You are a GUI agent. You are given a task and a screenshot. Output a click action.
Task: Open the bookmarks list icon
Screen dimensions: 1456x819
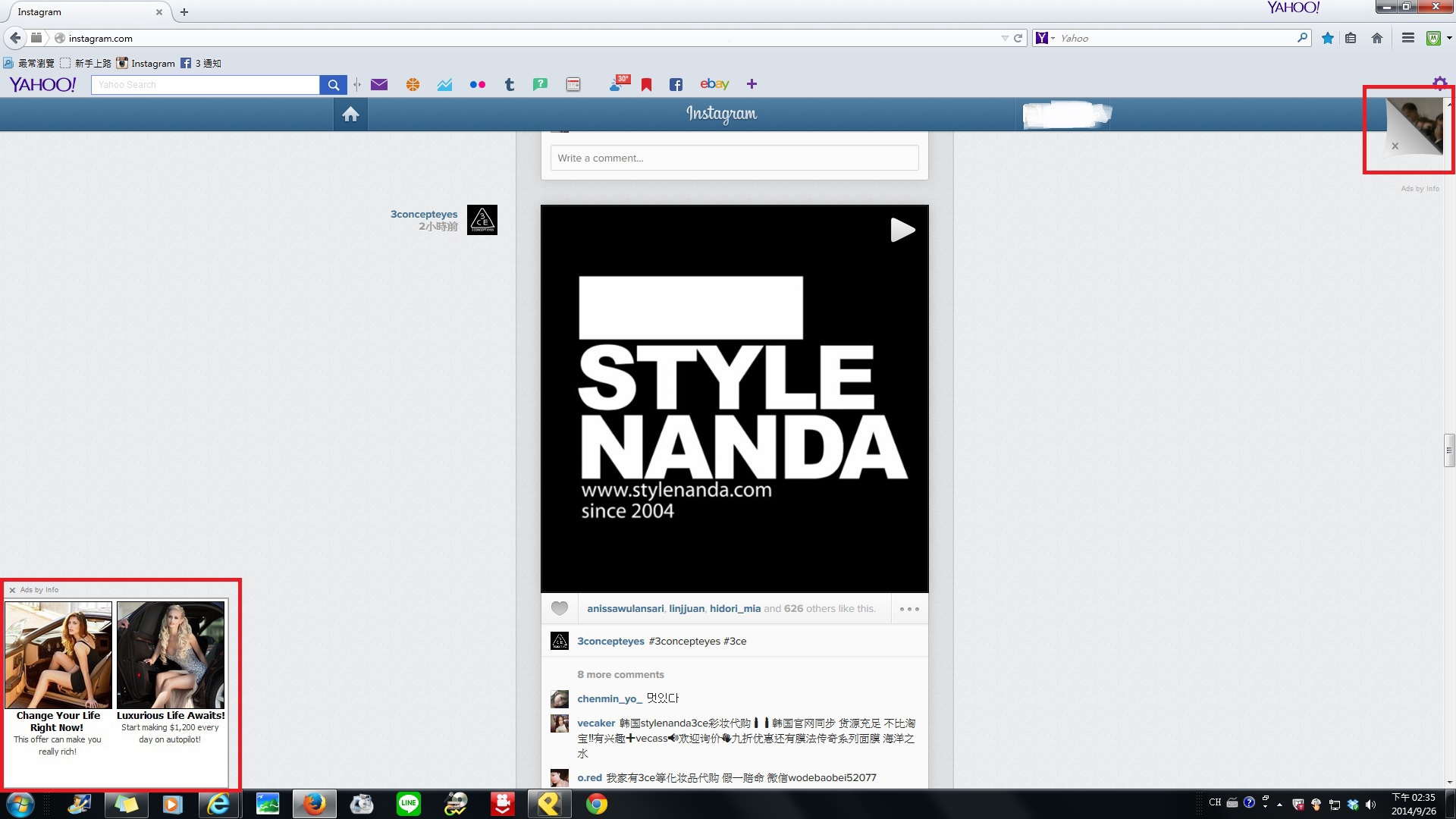[x=1351, y=38]
